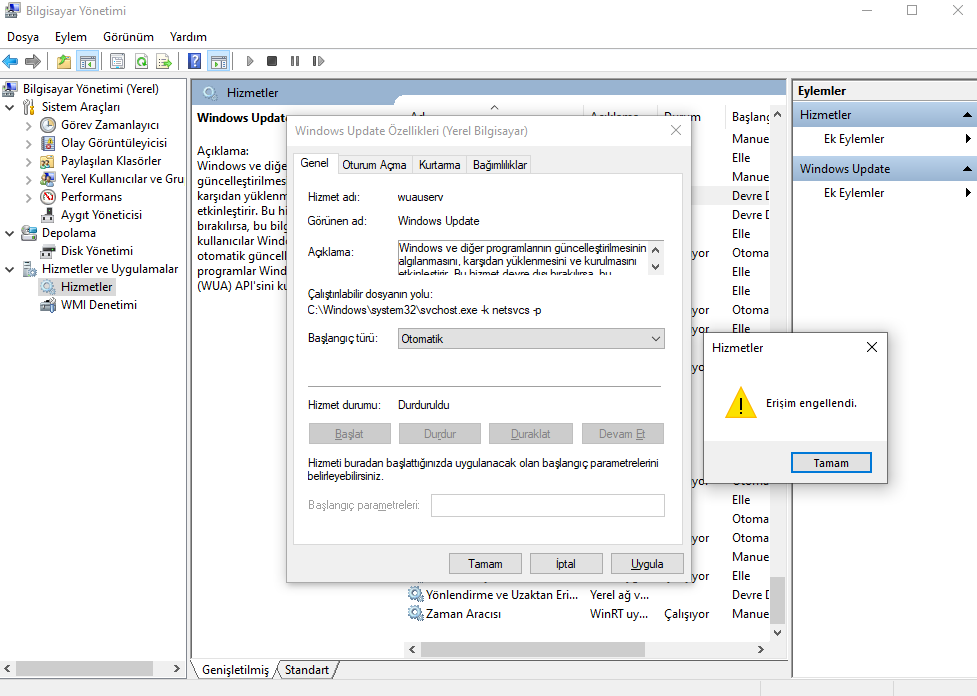Click the Back arrow toolbar icon
The height and width of the screenshot is (696, 977).
click(x=11, y=61)
